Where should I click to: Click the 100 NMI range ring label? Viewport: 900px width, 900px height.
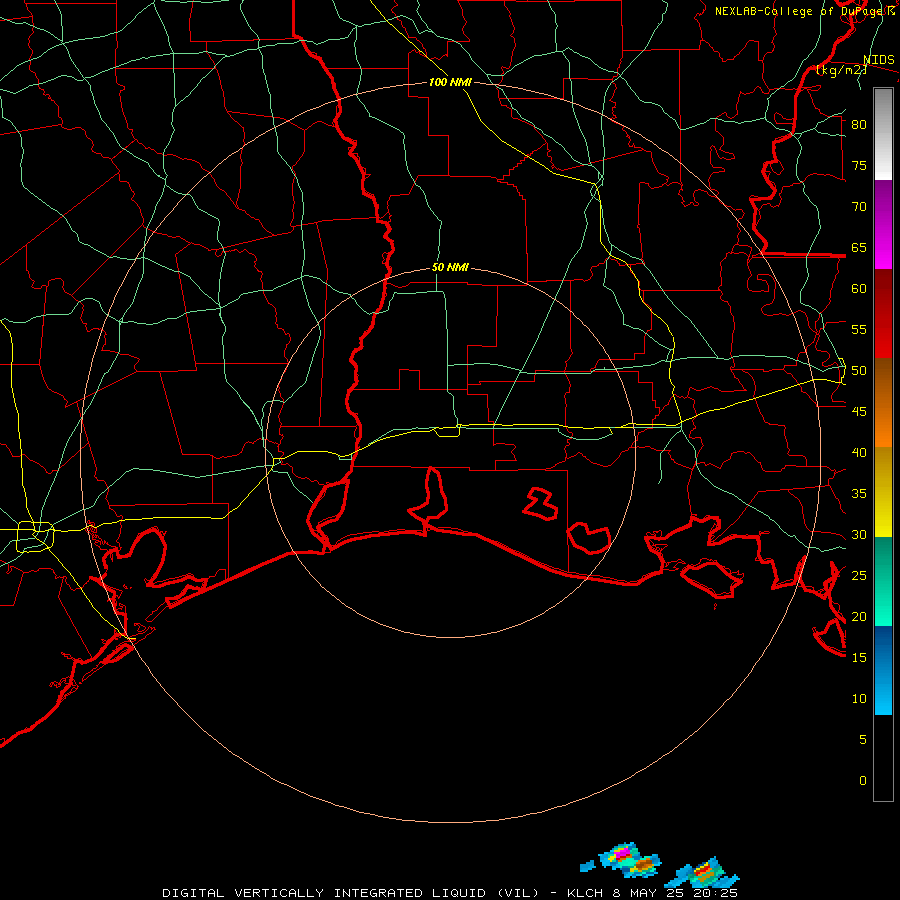[450, 82]
